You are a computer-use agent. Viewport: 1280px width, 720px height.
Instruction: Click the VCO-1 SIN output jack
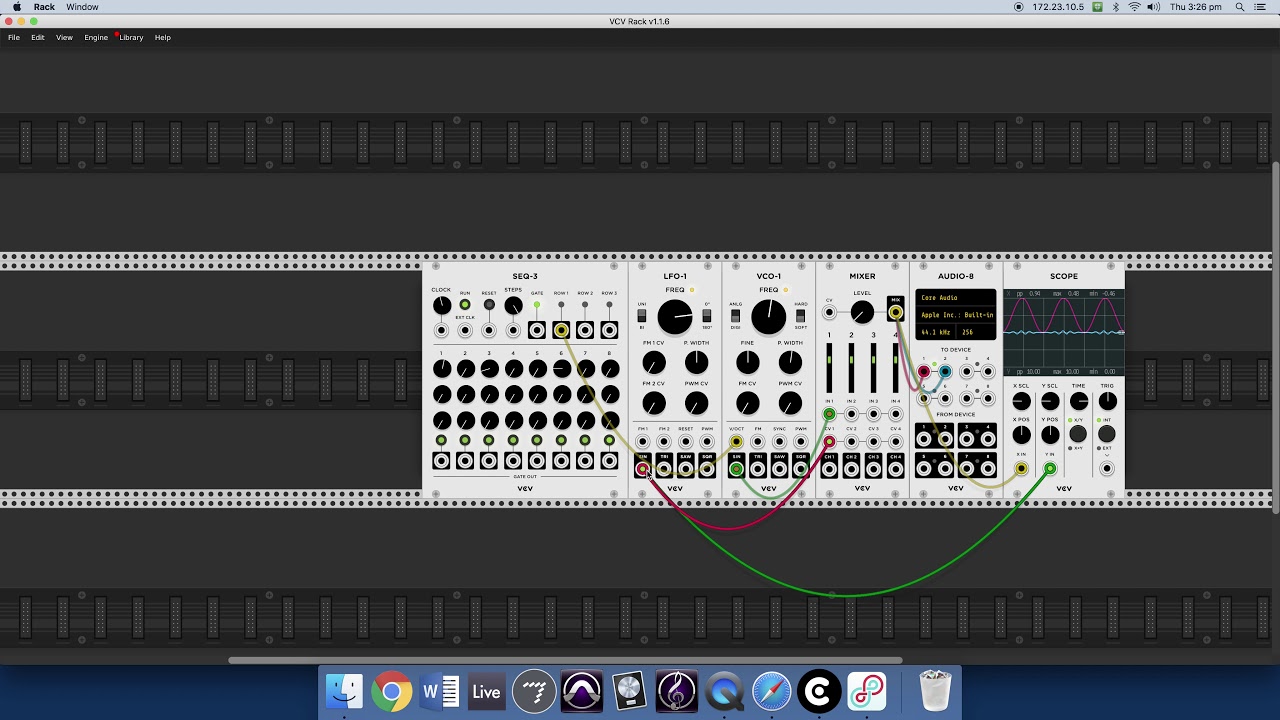pyautogui.click(x=736, y=468)
